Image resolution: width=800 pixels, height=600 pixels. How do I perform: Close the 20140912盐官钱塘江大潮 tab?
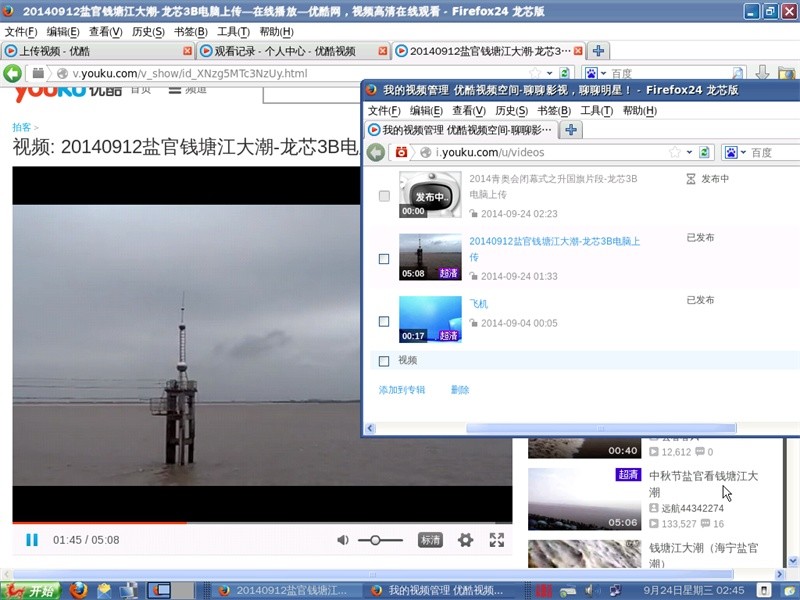coord(578,51)
